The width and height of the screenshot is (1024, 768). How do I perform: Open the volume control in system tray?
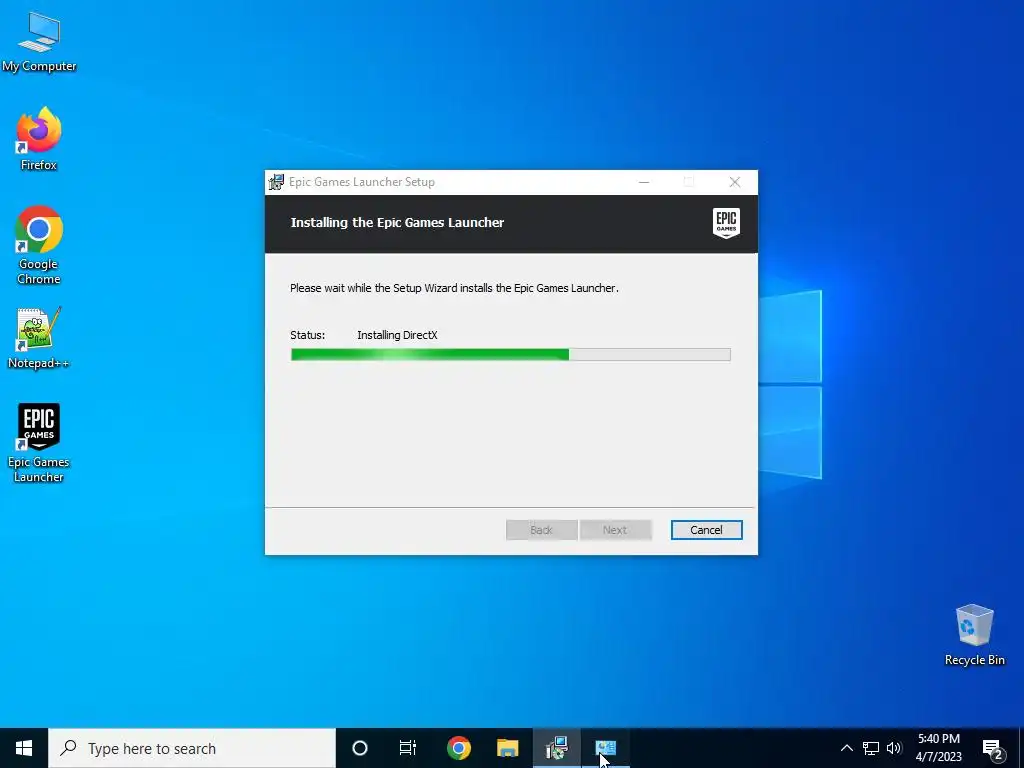click(894, 748)
